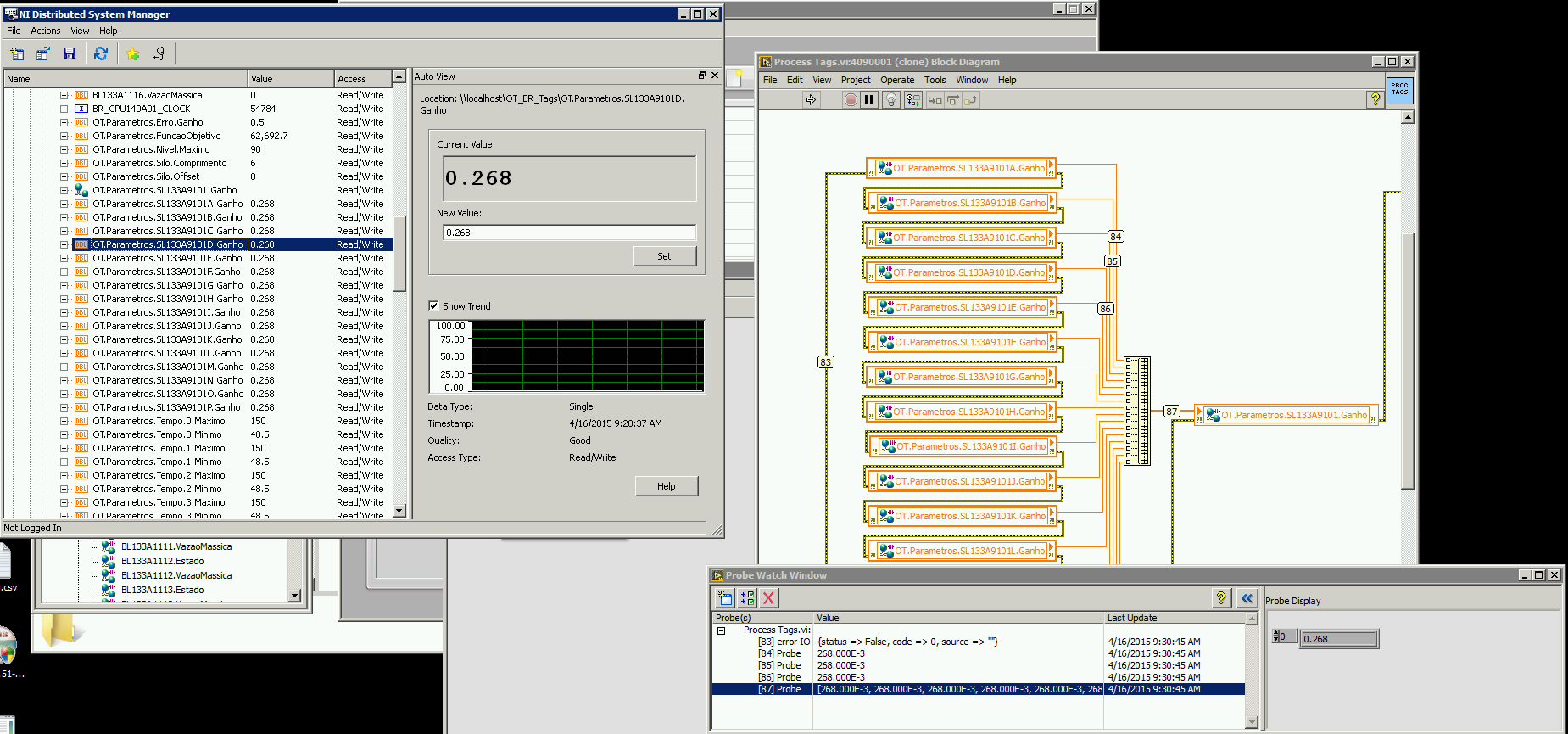This screenshot has width=1568, height=734.
Task: Delete the selected probe with red X
Action: point(768,597)
